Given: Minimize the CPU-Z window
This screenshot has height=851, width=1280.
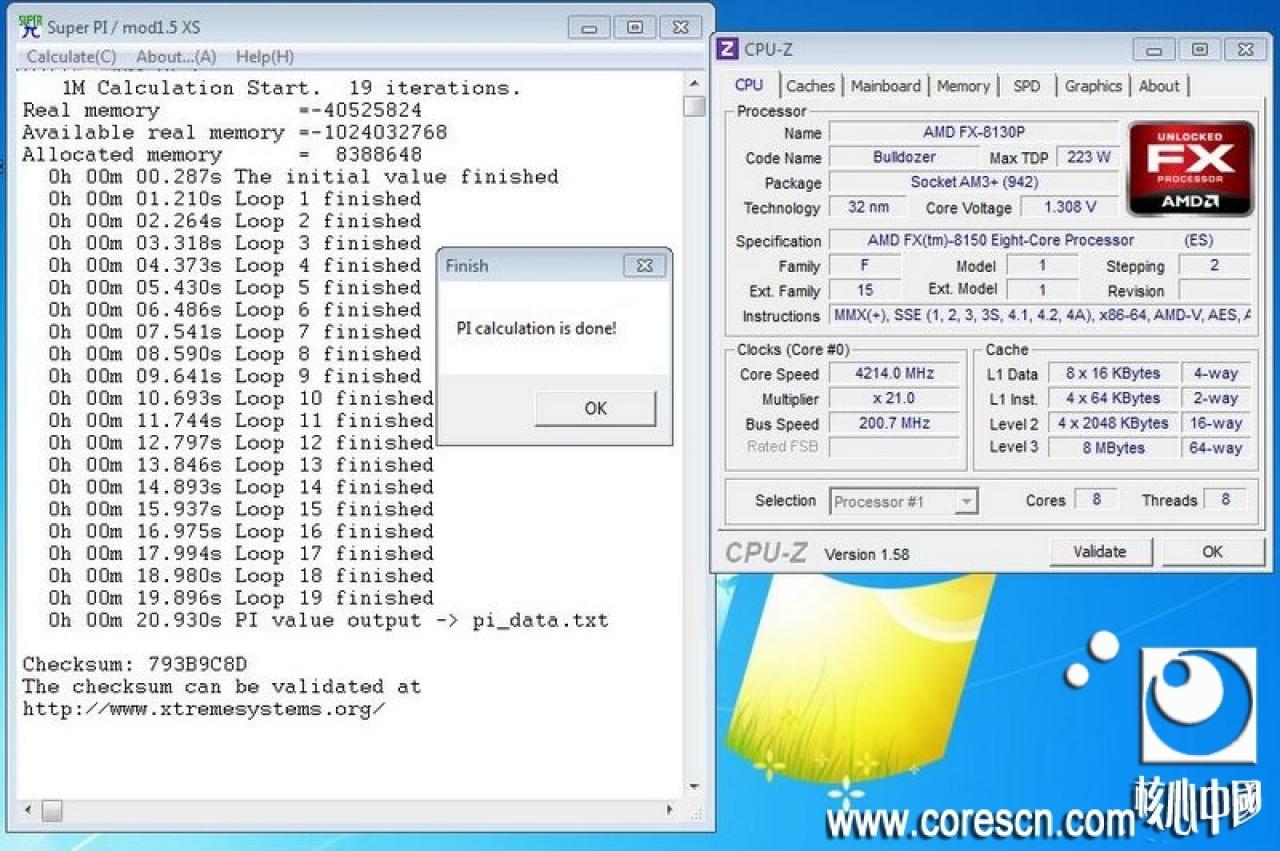Looking at the screenshot, I should [x=1154, y=49].
